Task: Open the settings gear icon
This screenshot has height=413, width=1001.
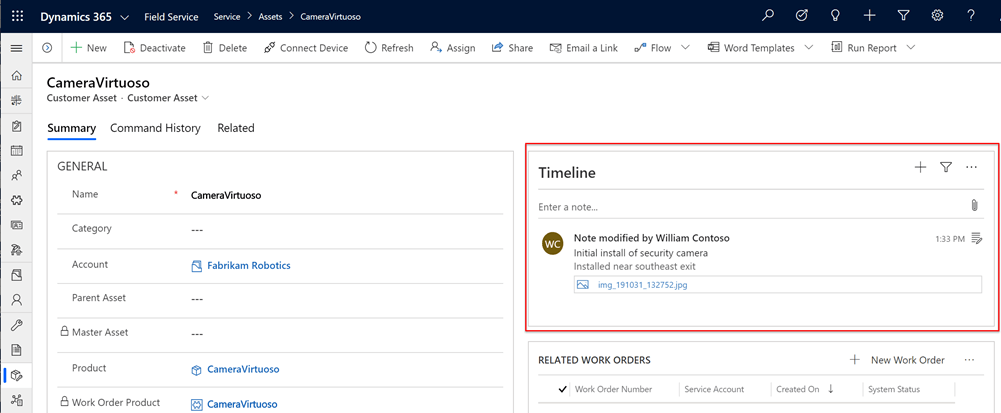Action: pos(937,16)
